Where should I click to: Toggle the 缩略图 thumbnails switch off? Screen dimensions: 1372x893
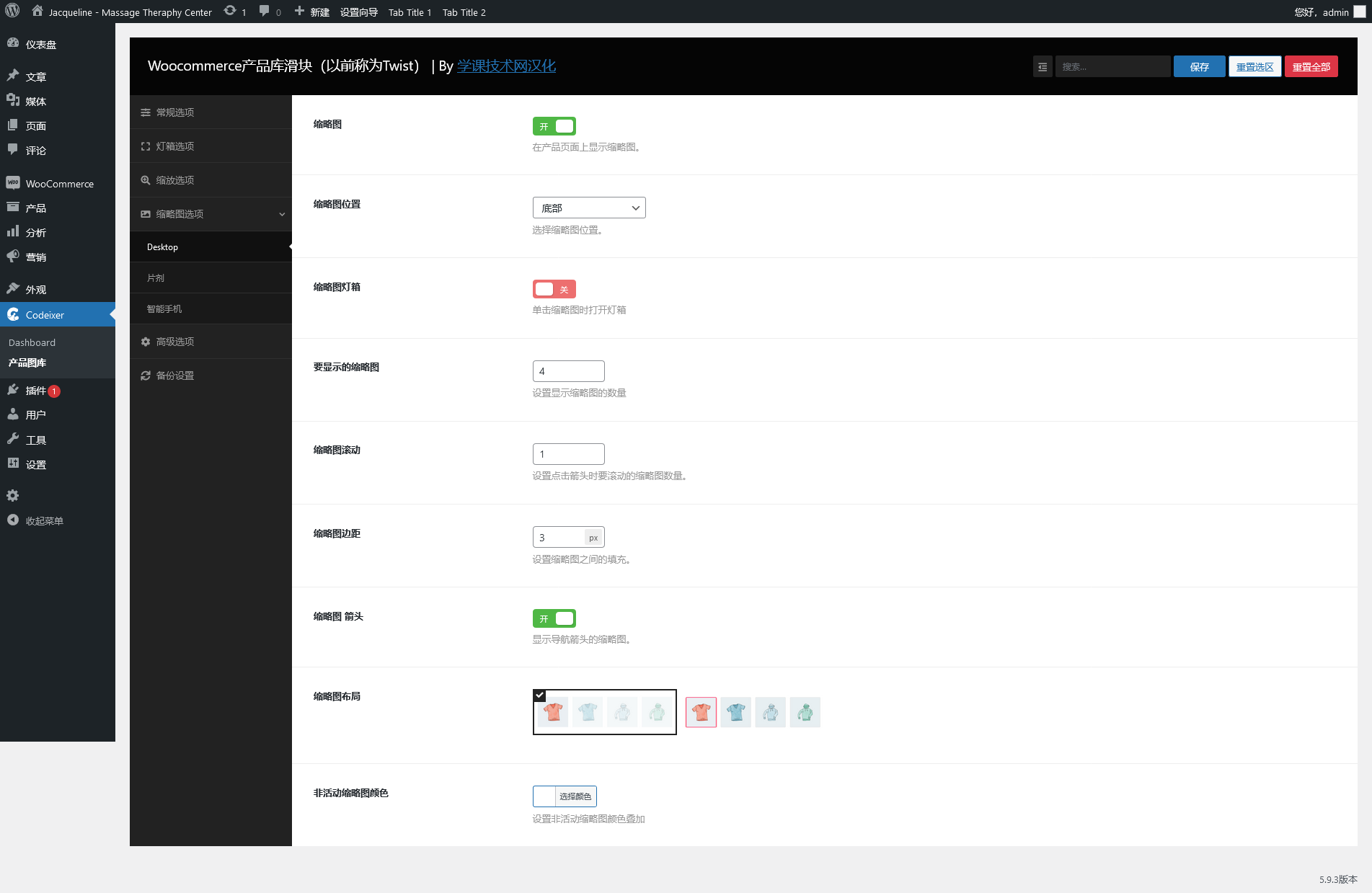[x=554, y=126]
